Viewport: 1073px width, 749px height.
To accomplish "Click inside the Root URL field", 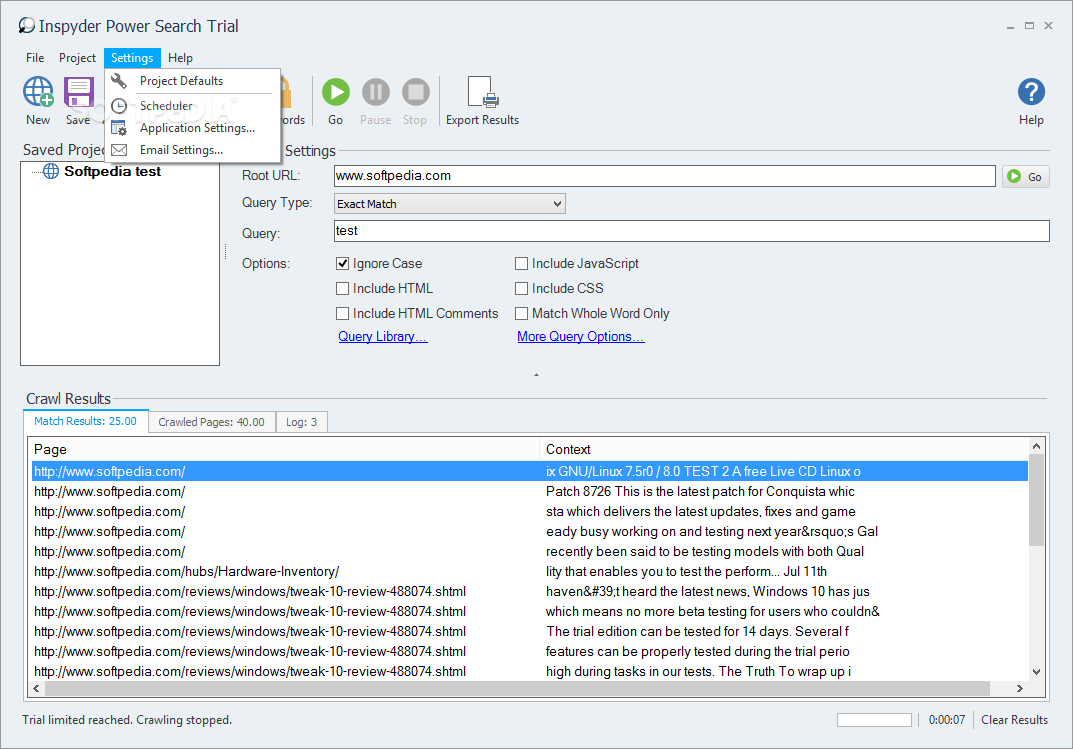I will click(664, 176).
